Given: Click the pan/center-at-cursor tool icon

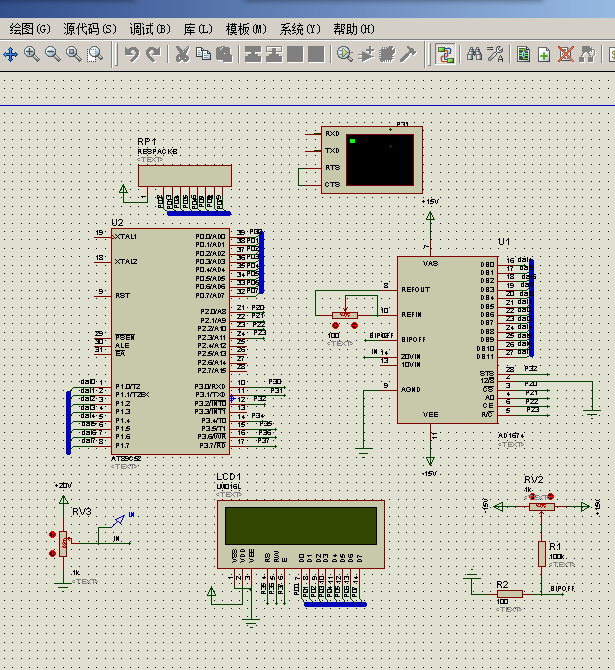Looking at the screenshot, I should 10,55.
